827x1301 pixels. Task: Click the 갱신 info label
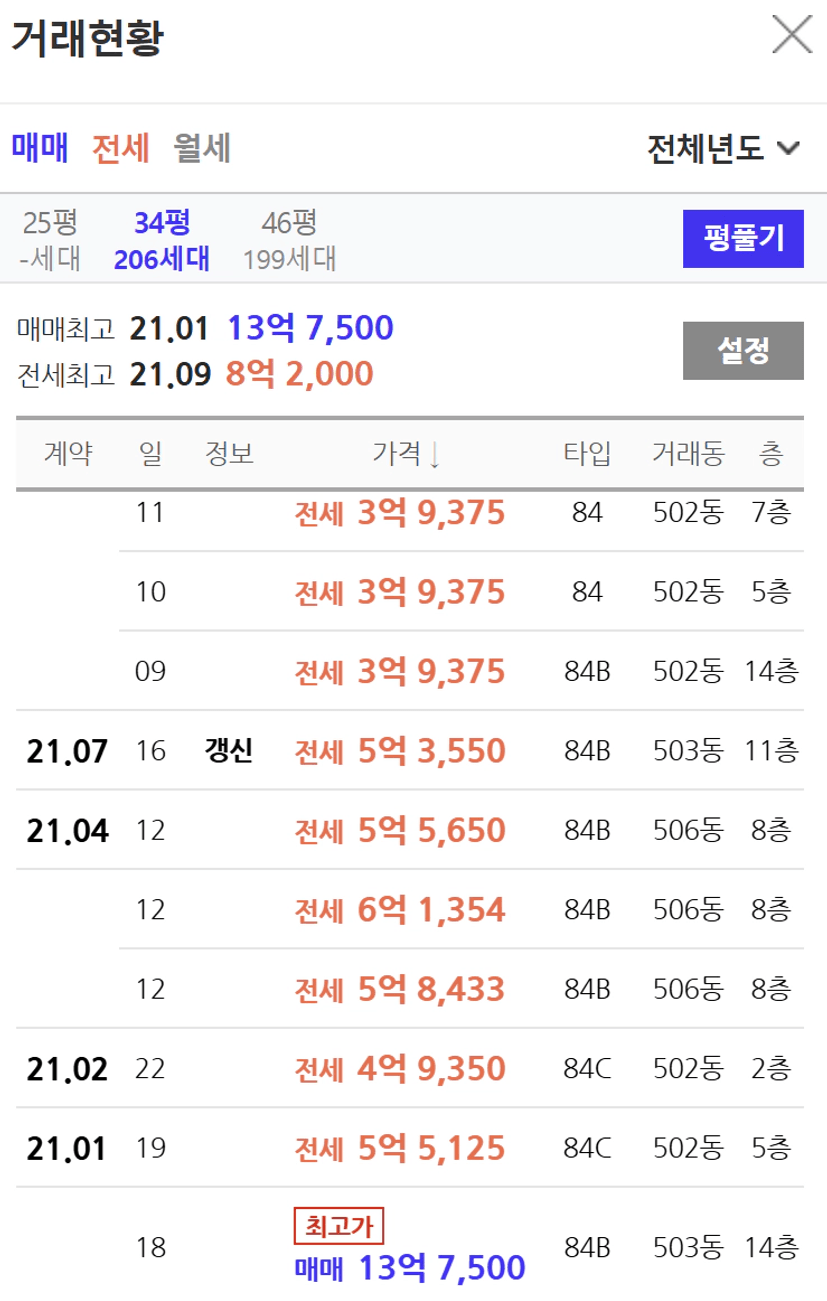point(228,750)
